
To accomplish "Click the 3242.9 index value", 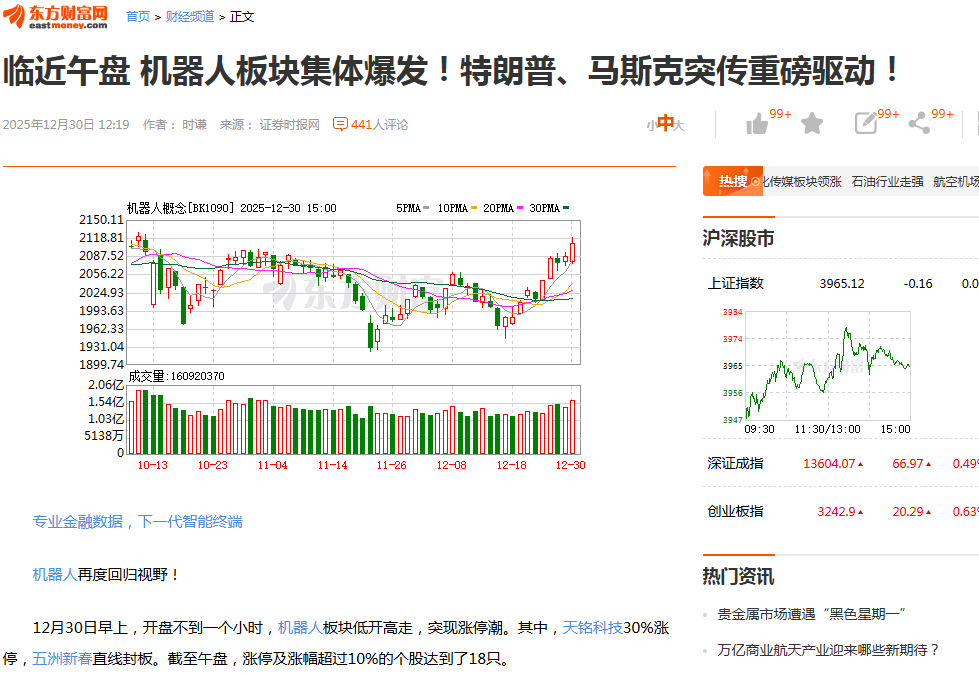I will tap(836, 512).
